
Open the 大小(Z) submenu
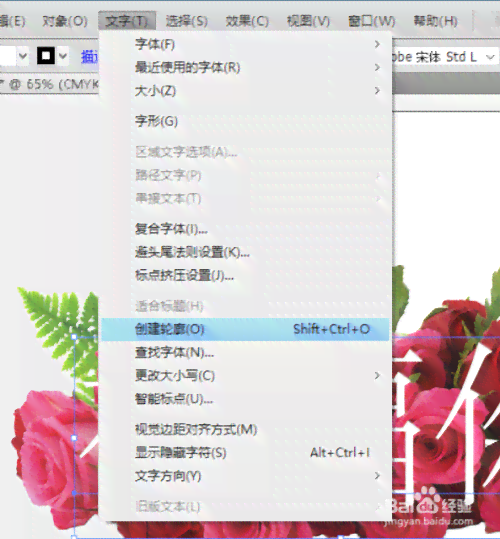coord(245,91)
